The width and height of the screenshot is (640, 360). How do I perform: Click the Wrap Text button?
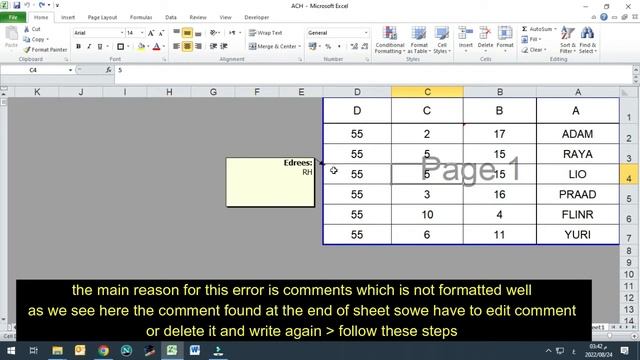(x=265, y=33)
